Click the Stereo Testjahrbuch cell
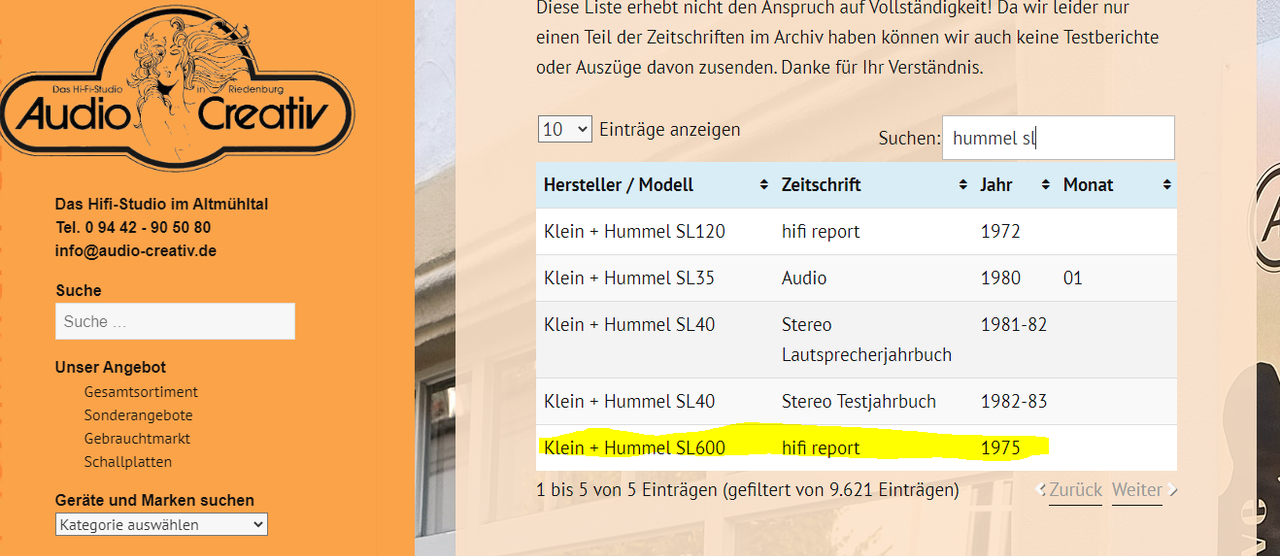Screen dimensions: 1280x556 click(874, 401)
